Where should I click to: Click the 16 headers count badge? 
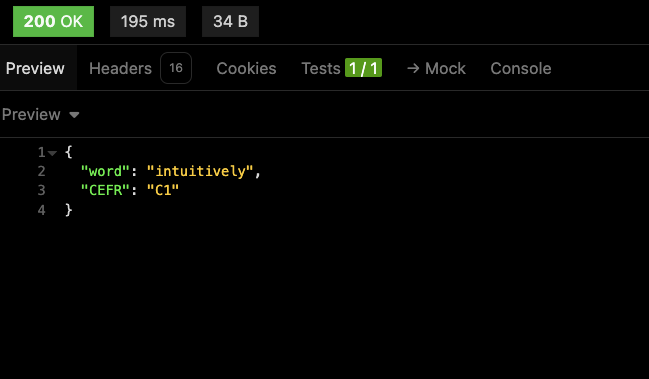click(176, 68)
